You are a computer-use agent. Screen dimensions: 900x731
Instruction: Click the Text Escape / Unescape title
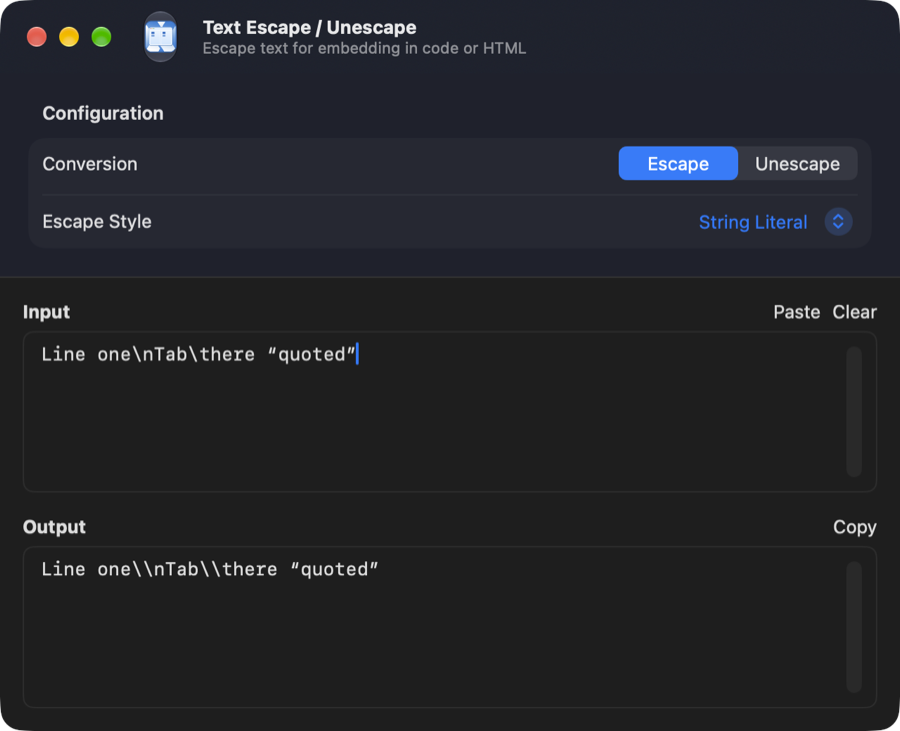click(x=309, y=28)
